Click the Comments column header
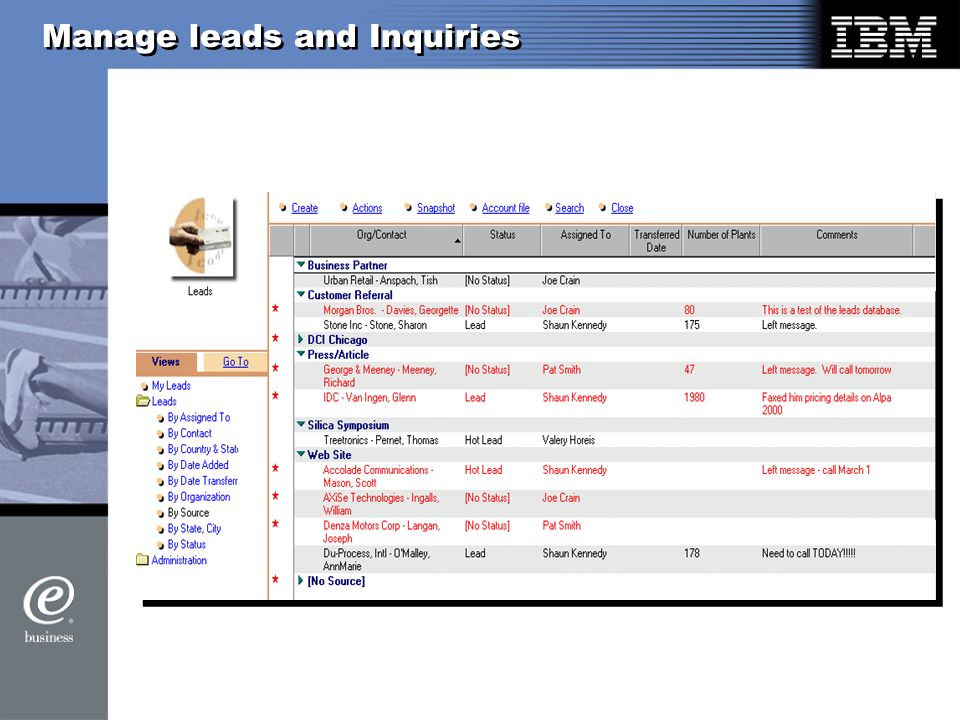 tap(836, 240)
